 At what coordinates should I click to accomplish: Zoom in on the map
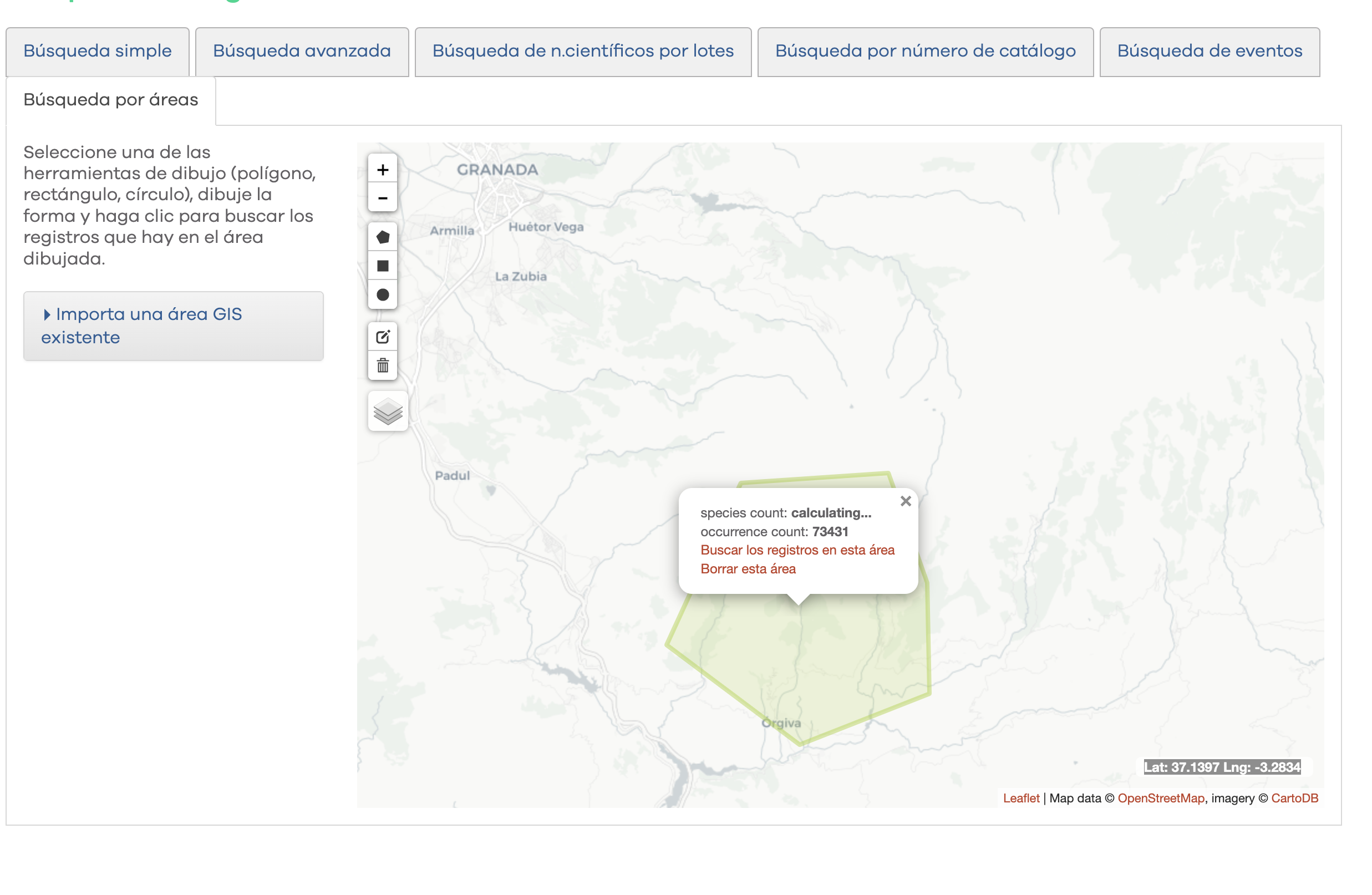click(382, 170)
